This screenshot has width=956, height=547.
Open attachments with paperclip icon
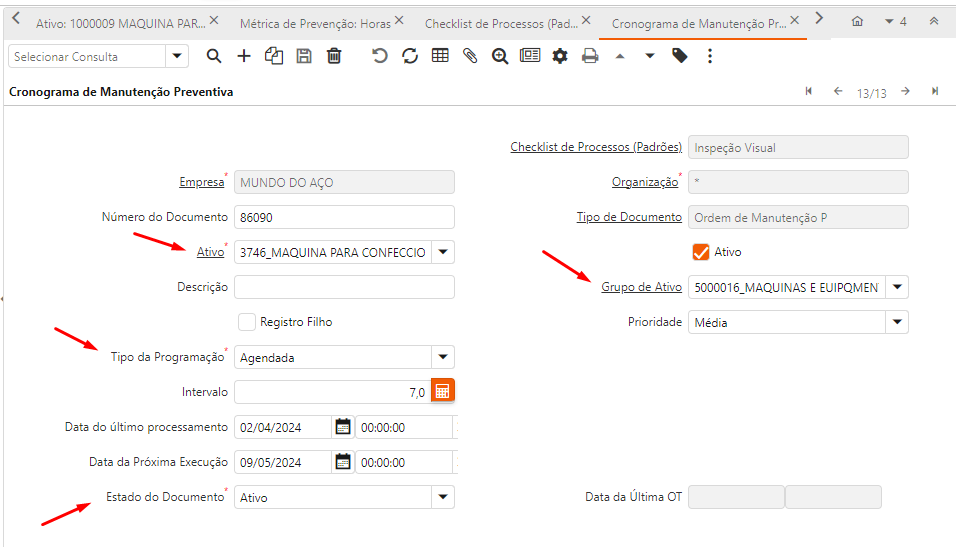470,57
